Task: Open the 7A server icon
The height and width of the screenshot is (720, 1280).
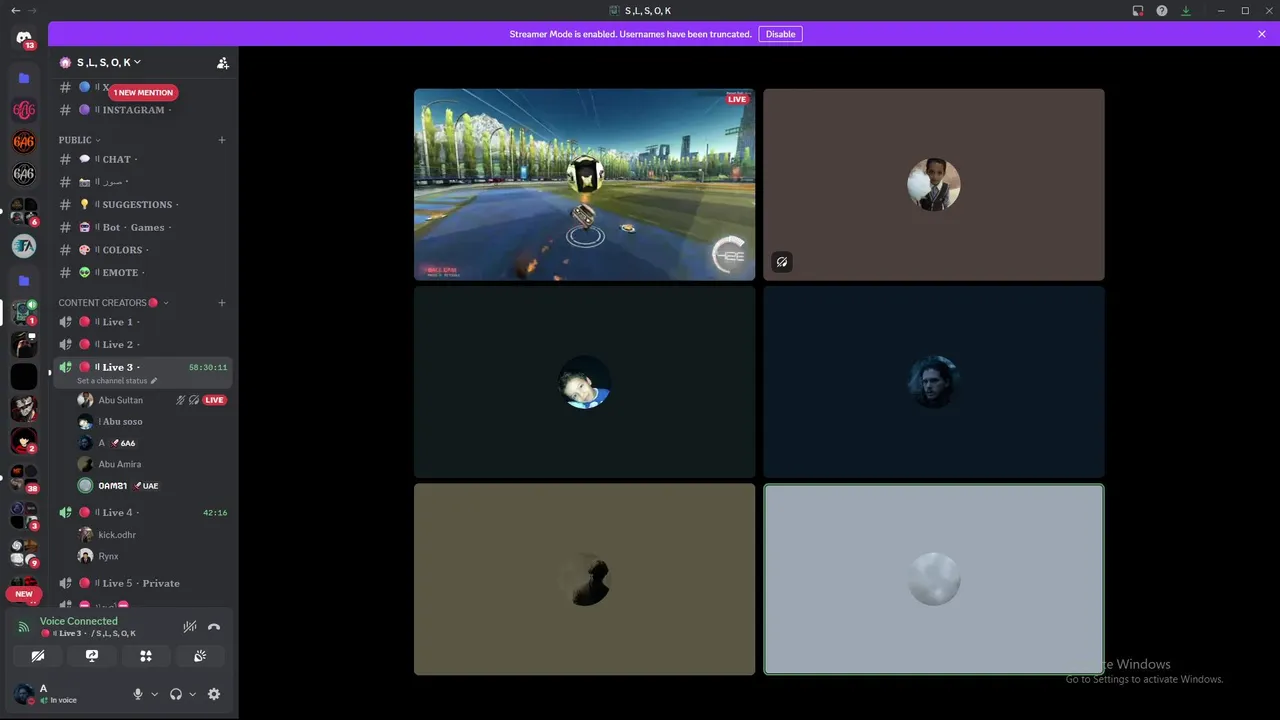Action: [24, 246]
